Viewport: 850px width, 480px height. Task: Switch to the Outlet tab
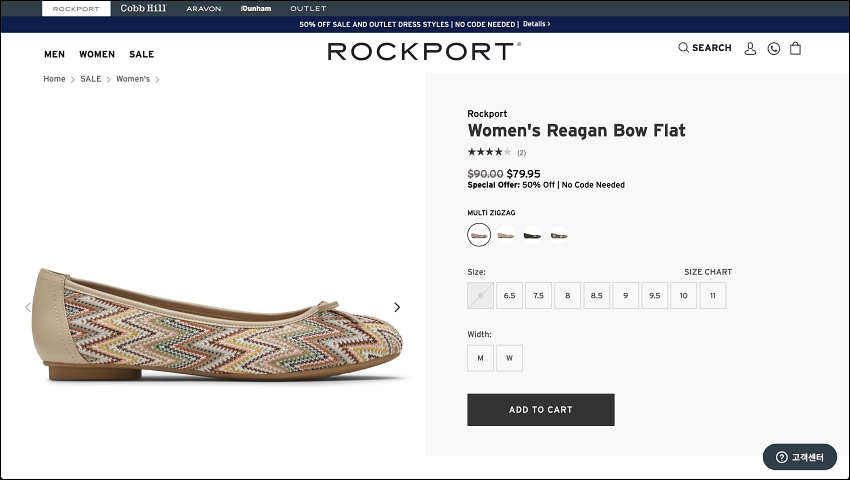tap(308, 9)
